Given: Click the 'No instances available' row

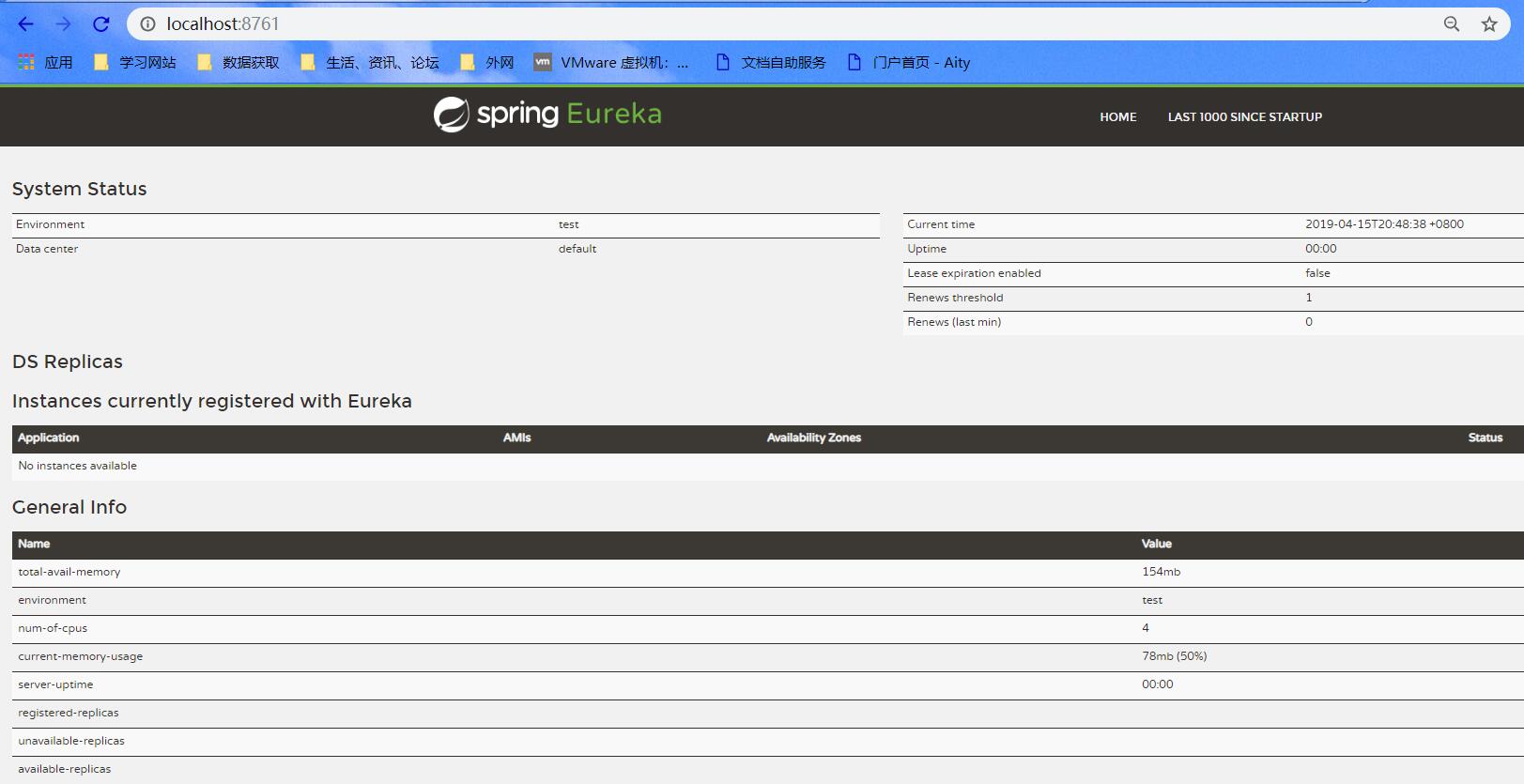Looking at the screenshot, I should [x=768, y=466].
